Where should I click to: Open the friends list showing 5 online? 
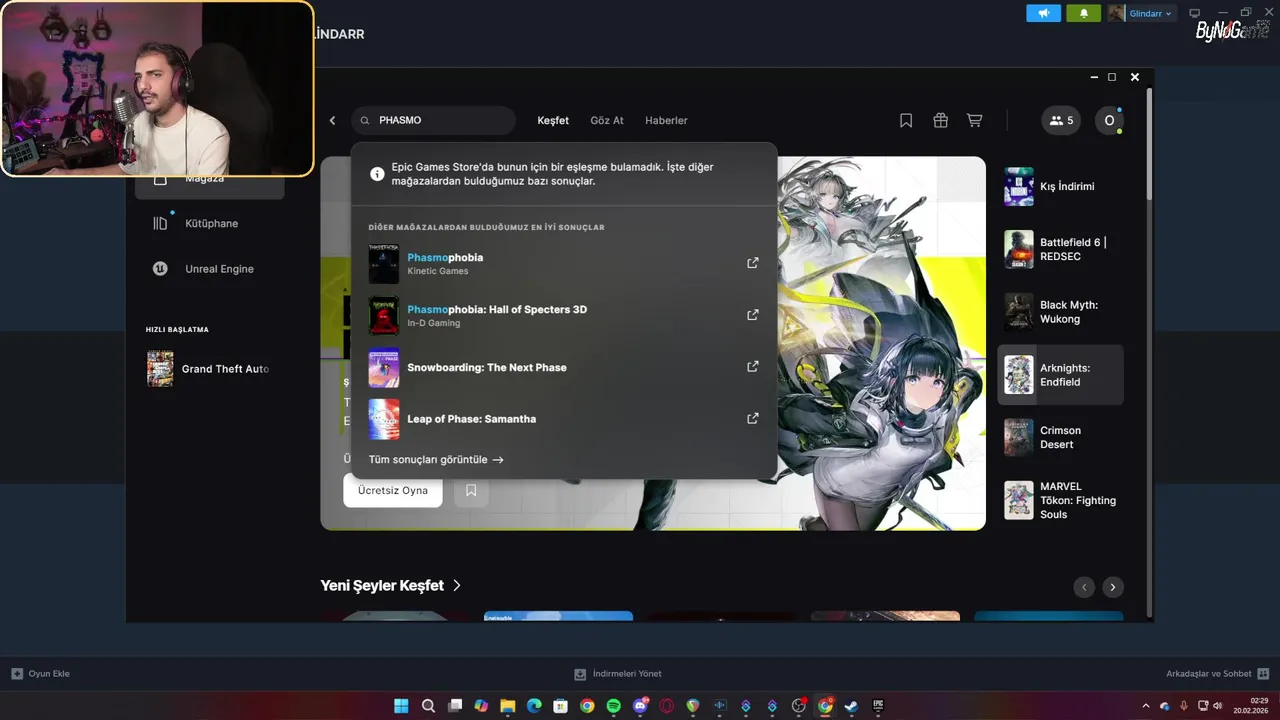pos(1061,120)
